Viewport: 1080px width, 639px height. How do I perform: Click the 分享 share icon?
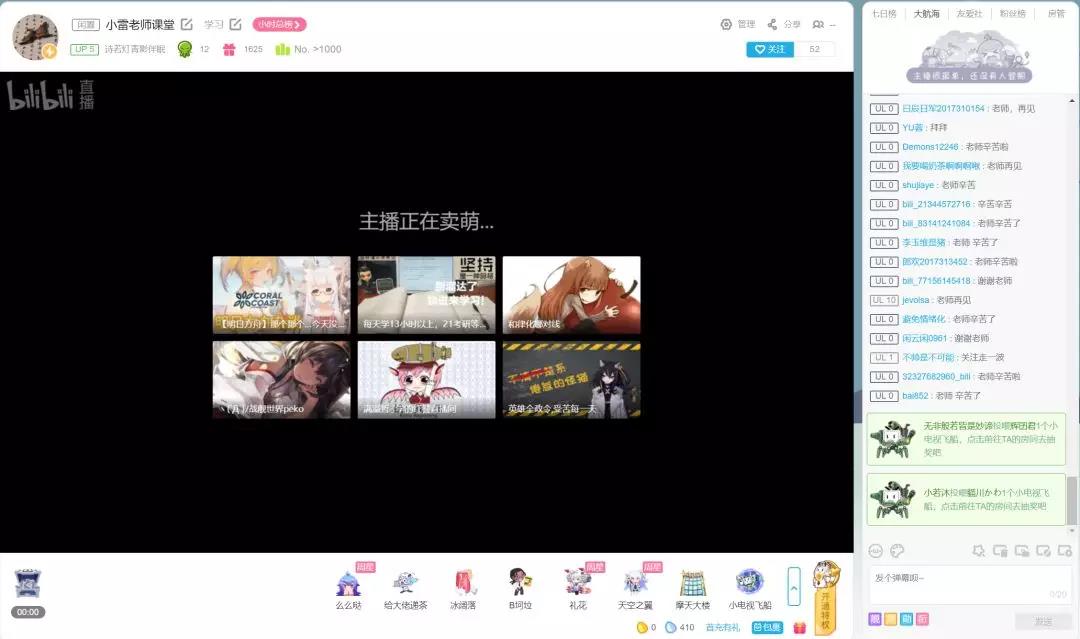pyautogui.click(x=772, y=24)
